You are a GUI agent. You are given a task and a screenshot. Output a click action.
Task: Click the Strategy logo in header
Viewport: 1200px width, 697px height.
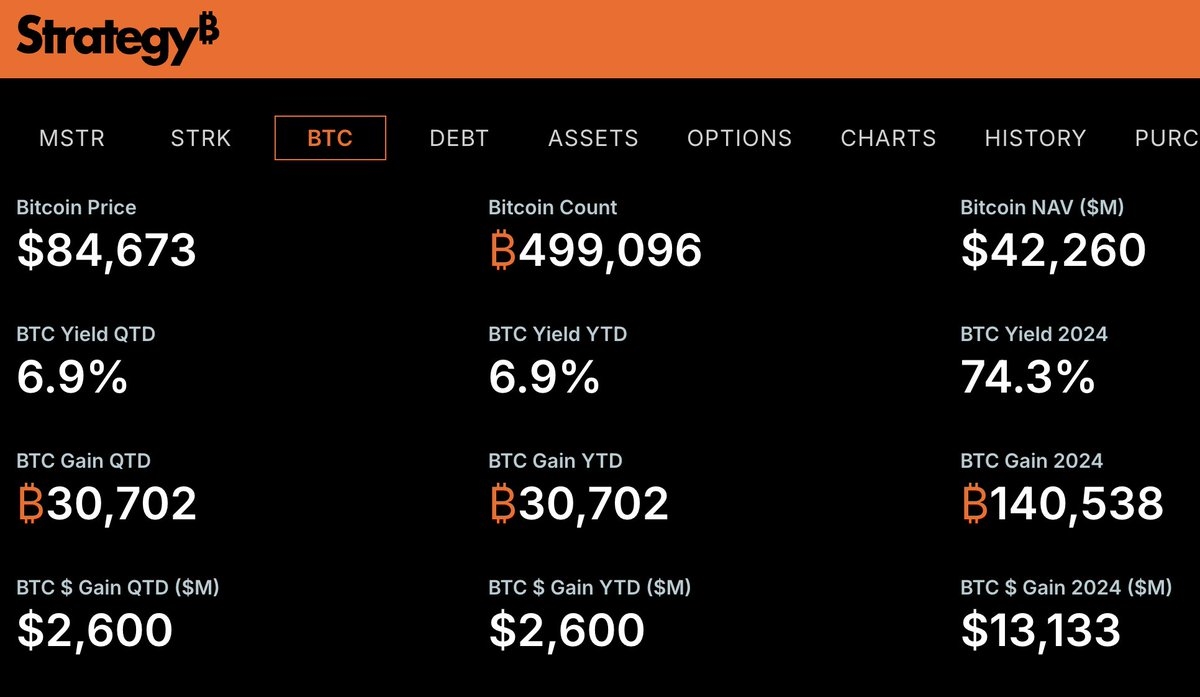117,37
